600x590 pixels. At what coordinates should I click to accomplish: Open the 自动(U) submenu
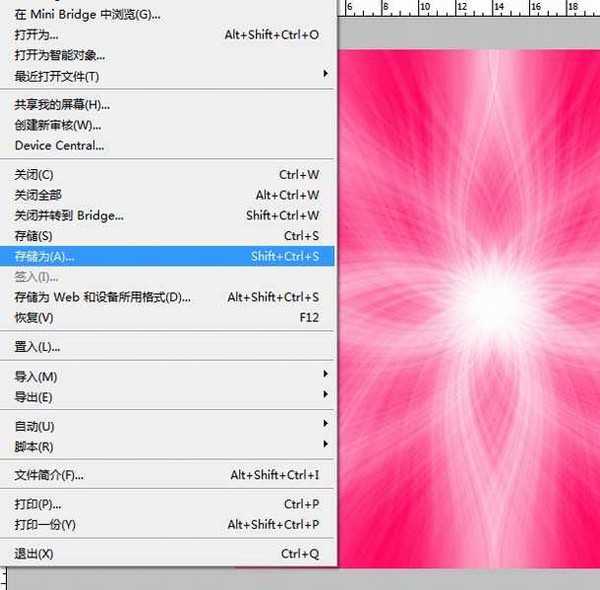(x=35, y=426)
